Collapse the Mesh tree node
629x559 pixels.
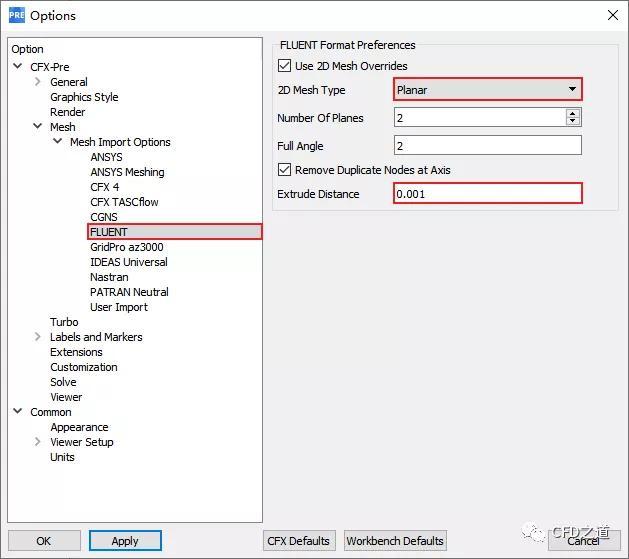point(38,126)
